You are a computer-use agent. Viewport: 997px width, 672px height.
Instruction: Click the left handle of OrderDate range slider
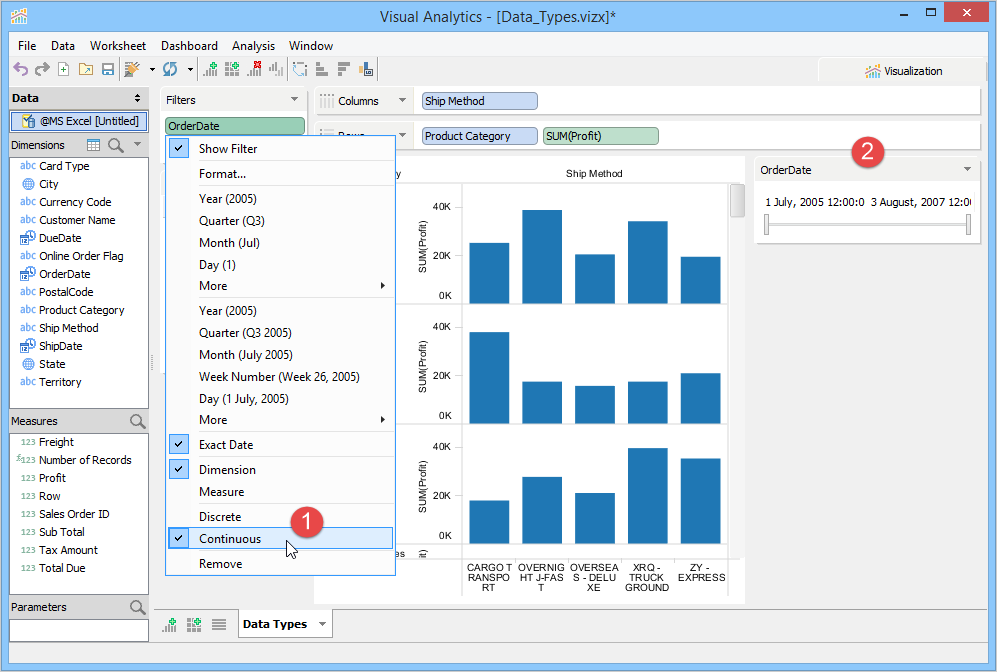(x=767, y=225)
